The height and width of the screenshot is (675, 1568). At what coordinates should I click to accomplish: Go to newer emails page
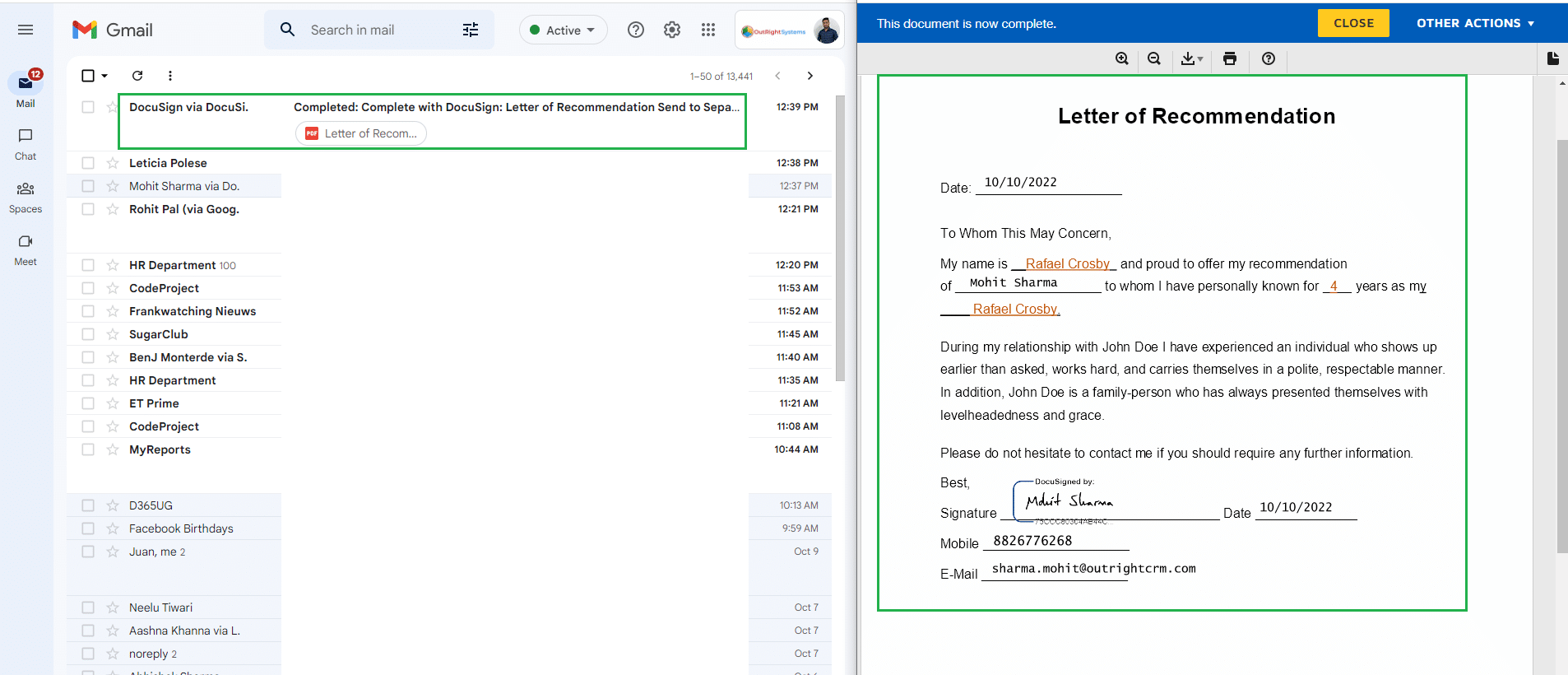(x=777, y=76)
